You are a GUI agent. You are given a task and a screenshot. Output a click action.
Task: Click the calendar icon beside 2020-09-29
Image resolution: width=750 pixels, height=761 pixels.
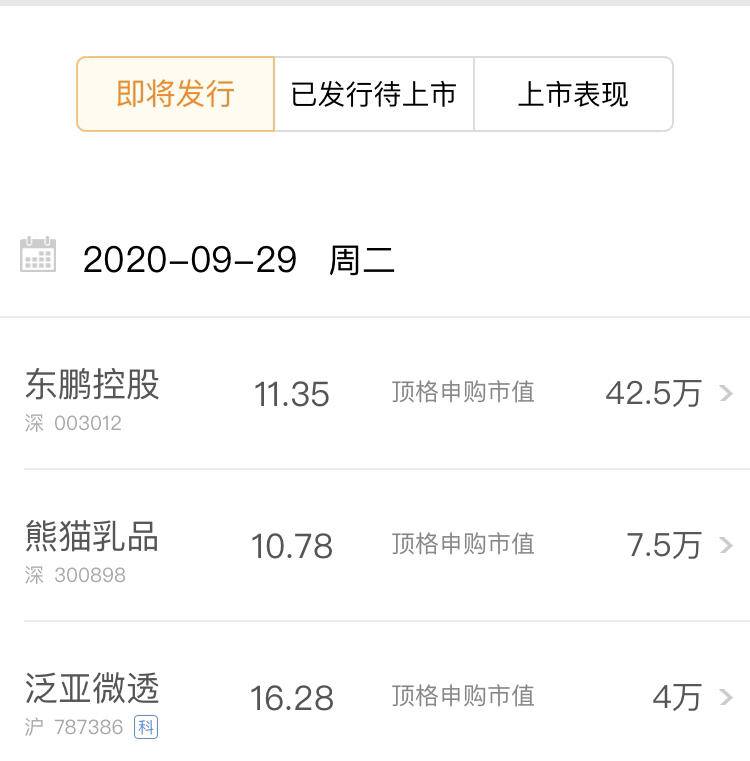tap(38, 254)
